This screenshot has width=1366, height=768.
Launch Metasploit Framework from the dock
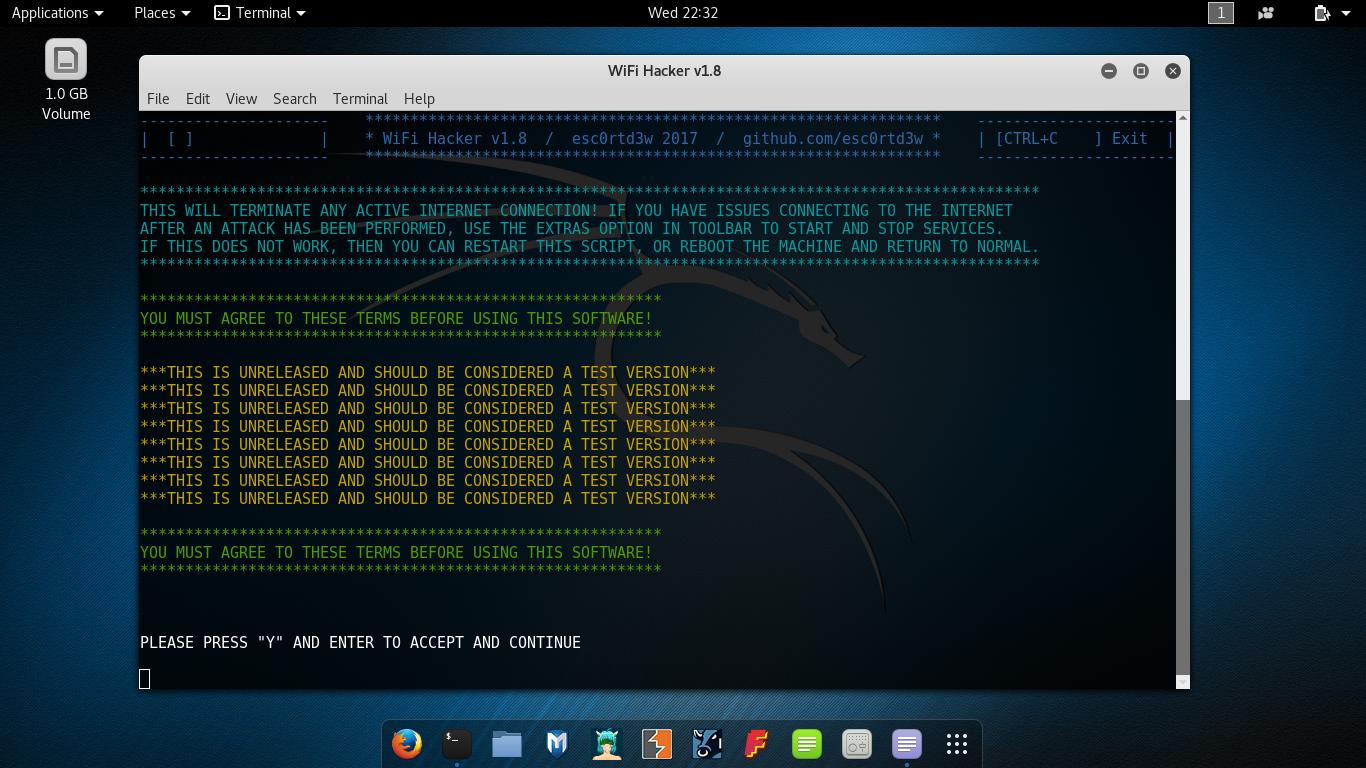point(556,744)
